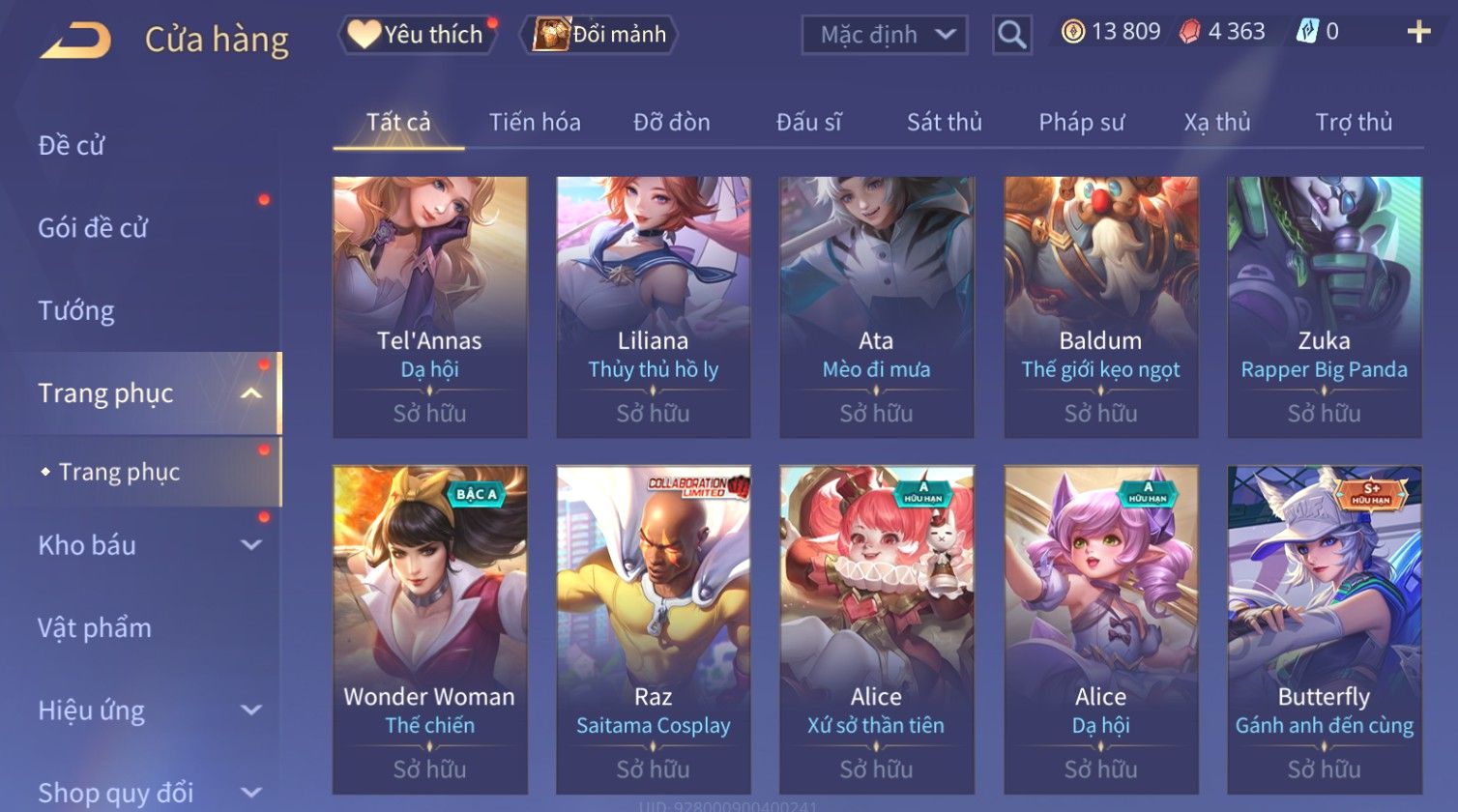
Task: Open the search magnifier icon
Action: [x=1011, y=35]
